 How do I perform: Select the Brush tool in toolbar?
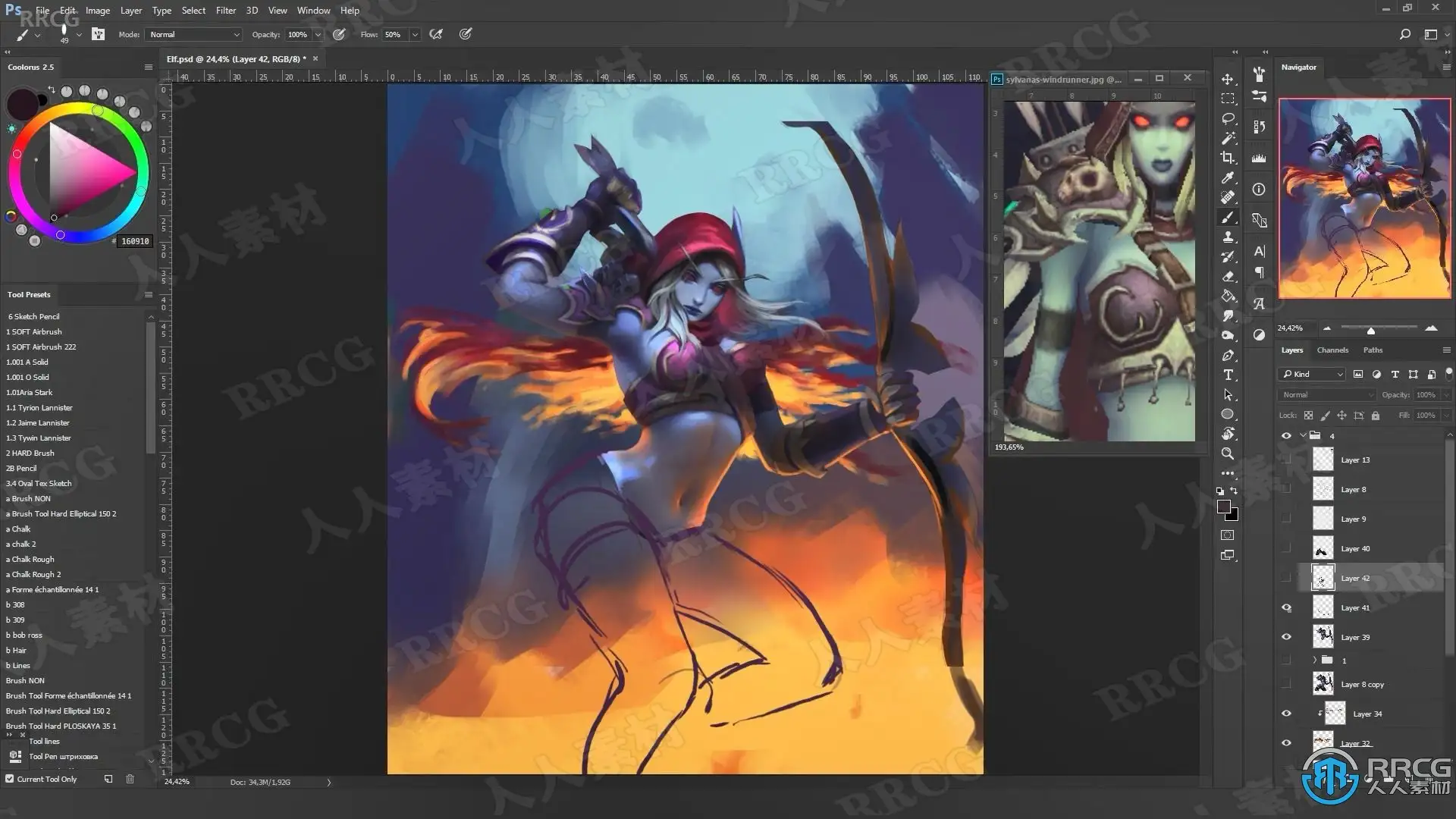point(1228,217)
